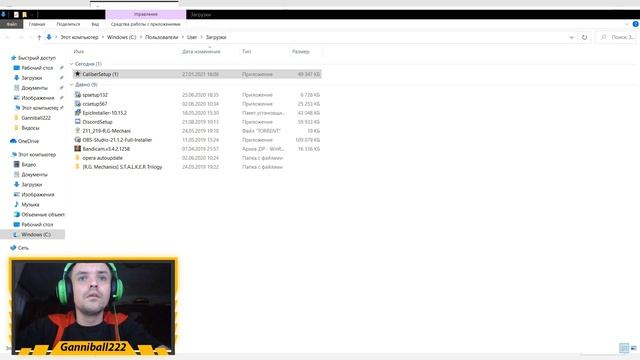The width and height of the screenshot is (640, 360).
Task: Collapse the Сегодня (1) group
Action: click(71, 64)
